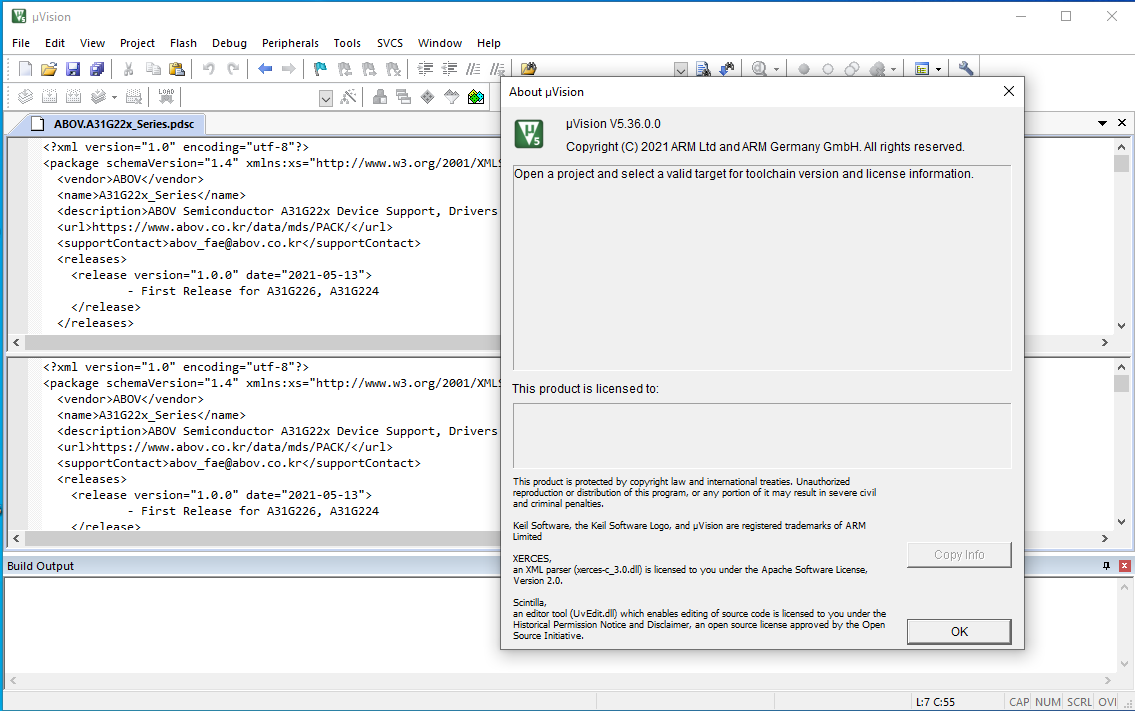Open a file using the folder icon
Viewport: 1135px width, 711px height.
pos(48,69)
